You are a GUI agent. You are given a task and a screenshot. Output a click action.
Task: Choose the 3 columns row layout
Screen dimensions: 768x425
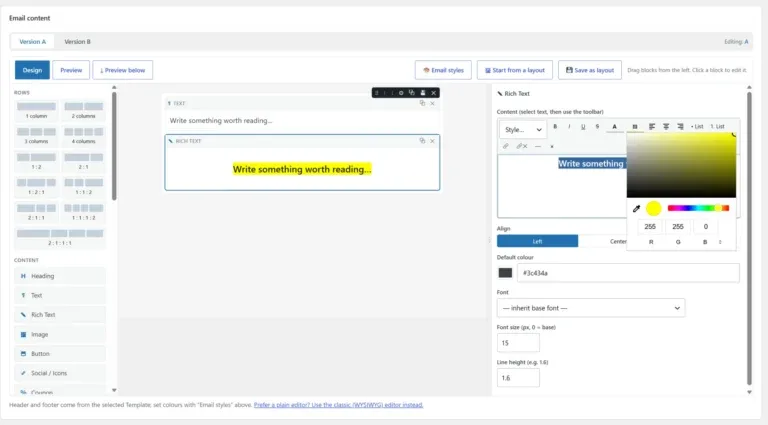click(x=36, y=136)
